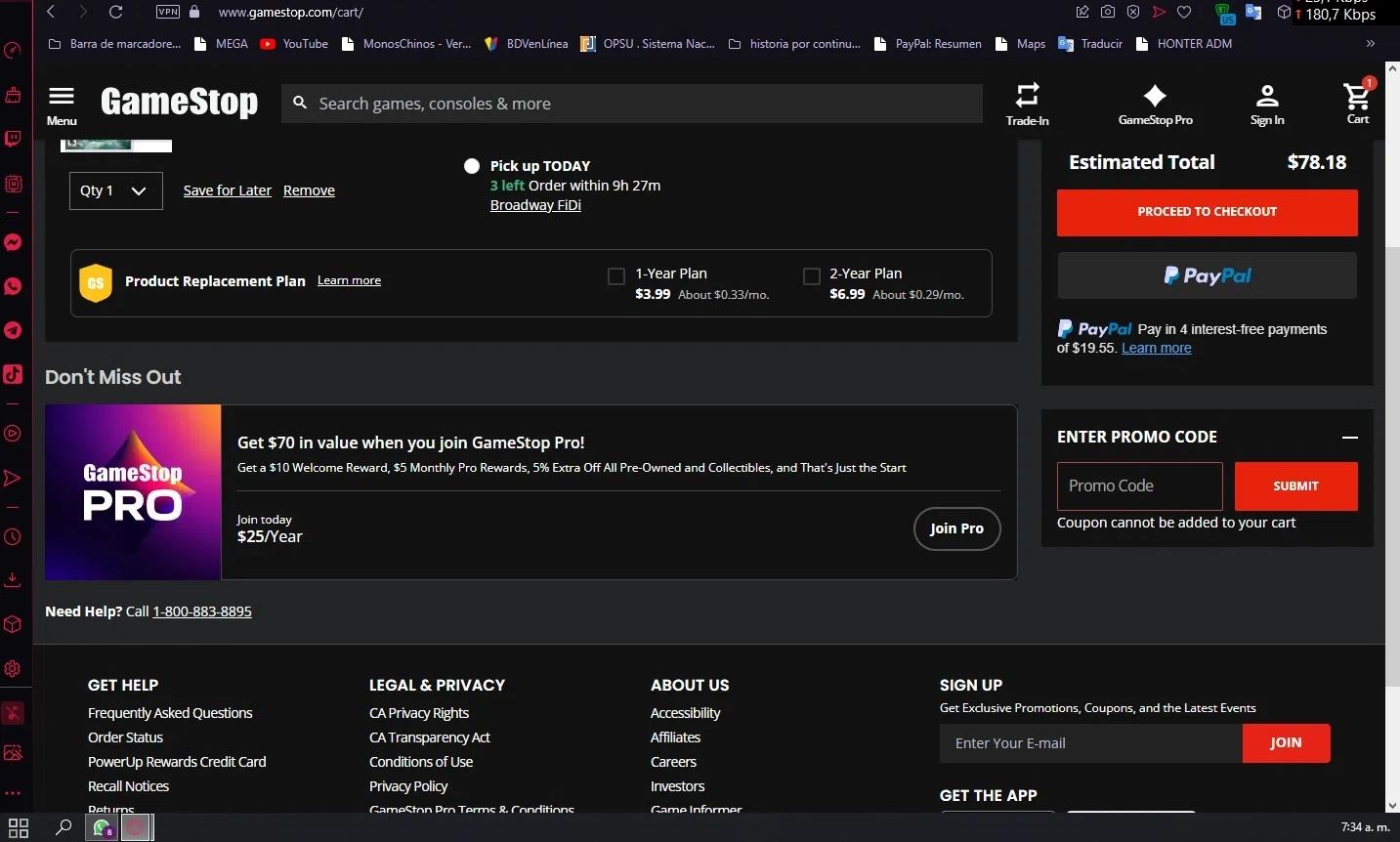
Task: Click GameStop Pro promo image
Action: click(133, 492)
